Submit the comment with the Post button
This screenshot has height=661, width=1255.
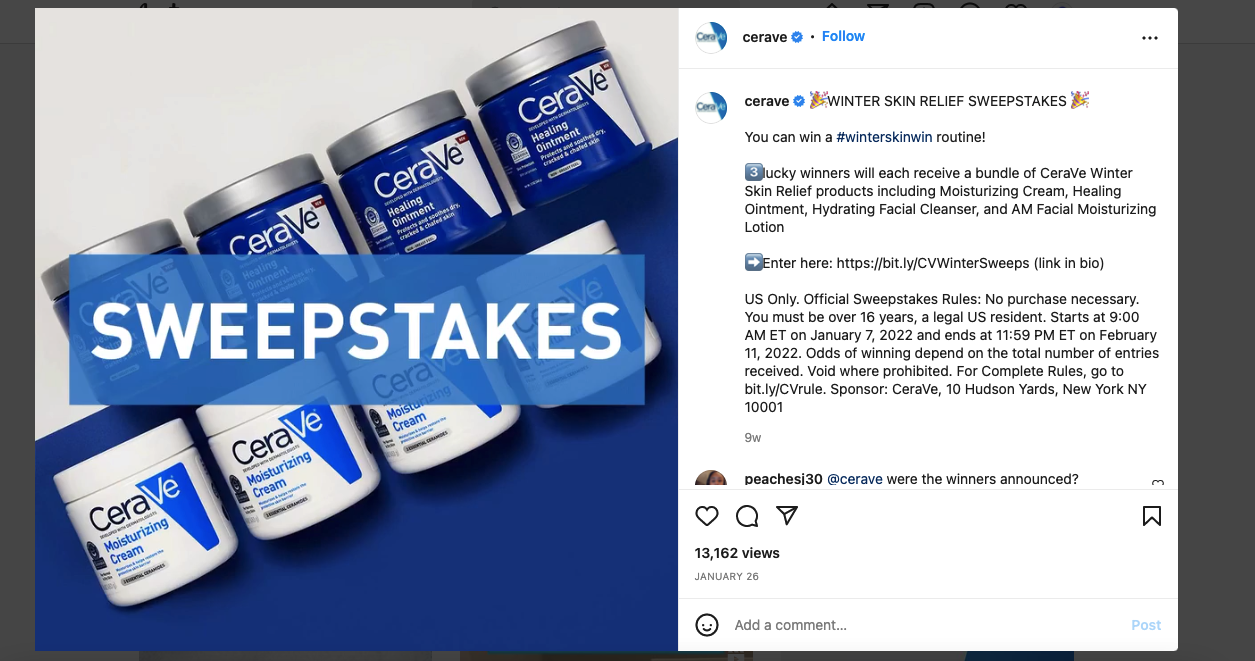click(x=1146, y=625)
